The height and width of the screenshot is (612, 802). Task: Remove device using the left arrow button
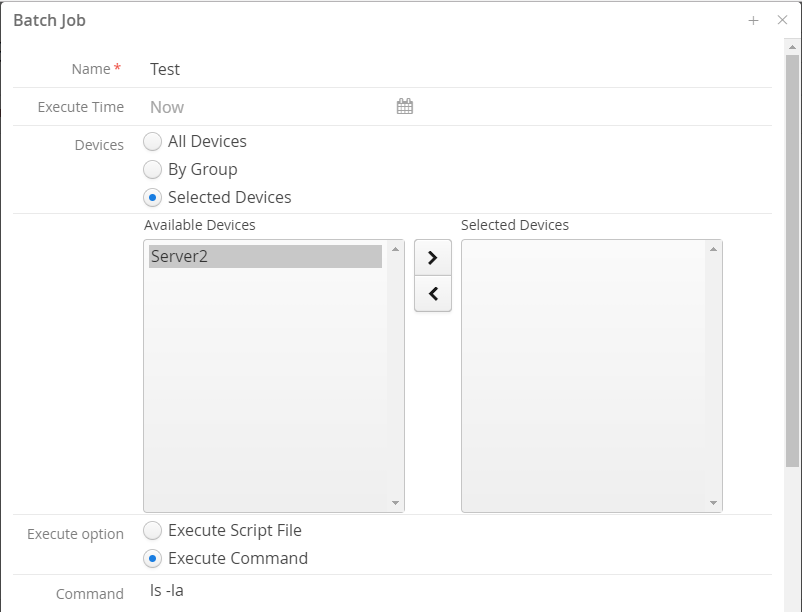point(432,294)
